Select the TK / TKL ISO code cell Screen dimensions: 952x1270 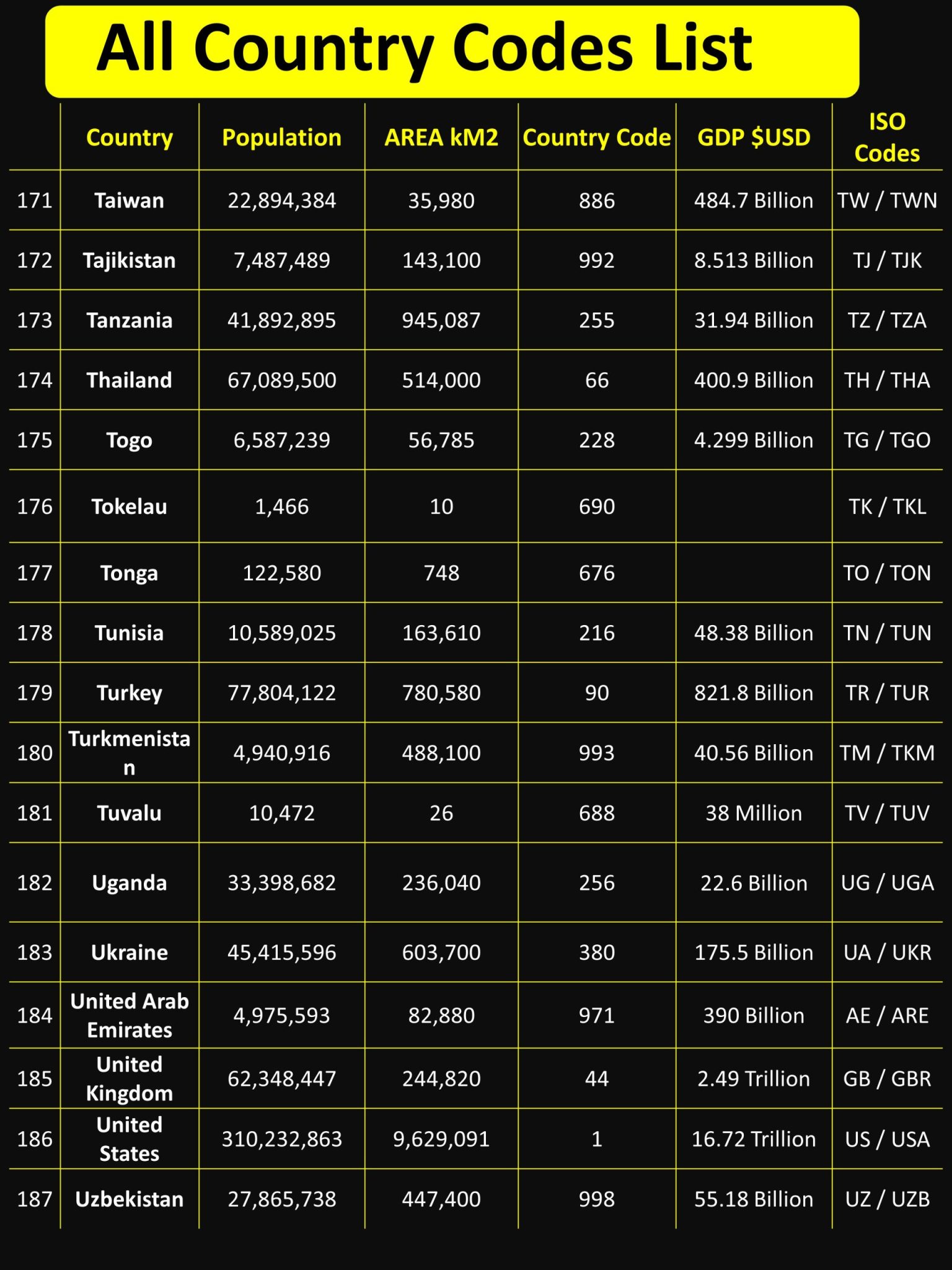886,507
